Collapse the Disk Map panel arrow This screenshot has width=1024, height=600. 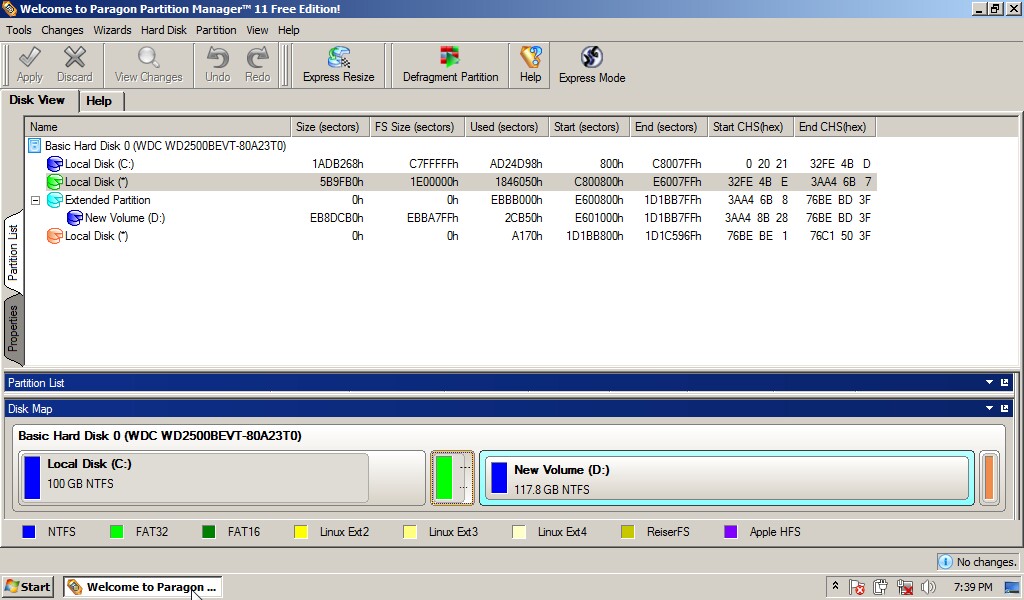[989, 409]
